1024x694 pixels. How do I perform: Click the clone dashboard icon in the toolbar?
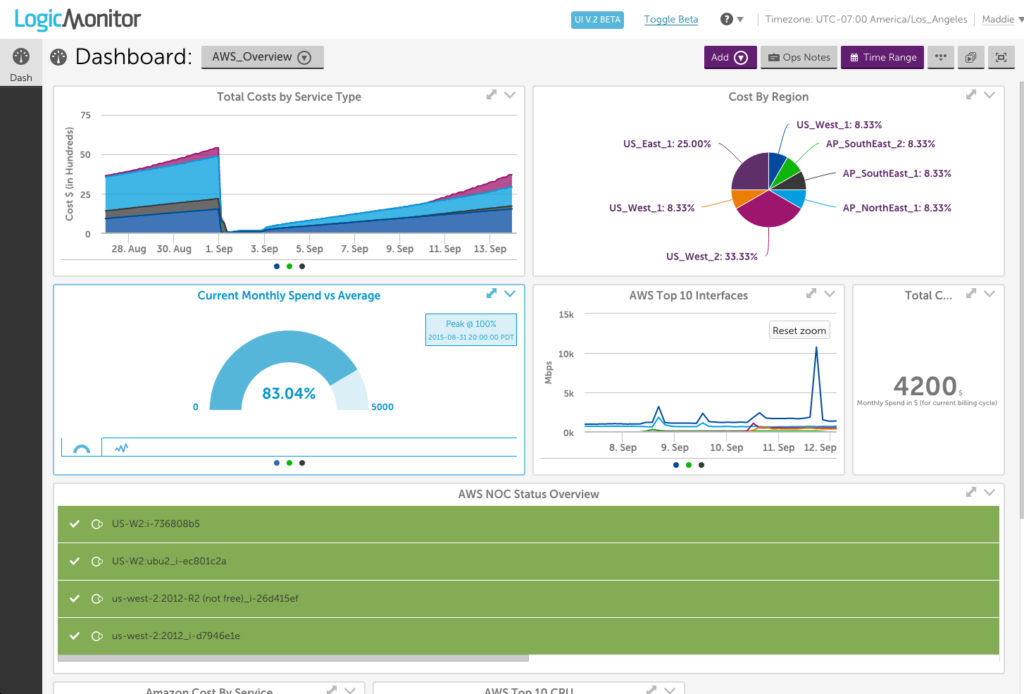970,57
